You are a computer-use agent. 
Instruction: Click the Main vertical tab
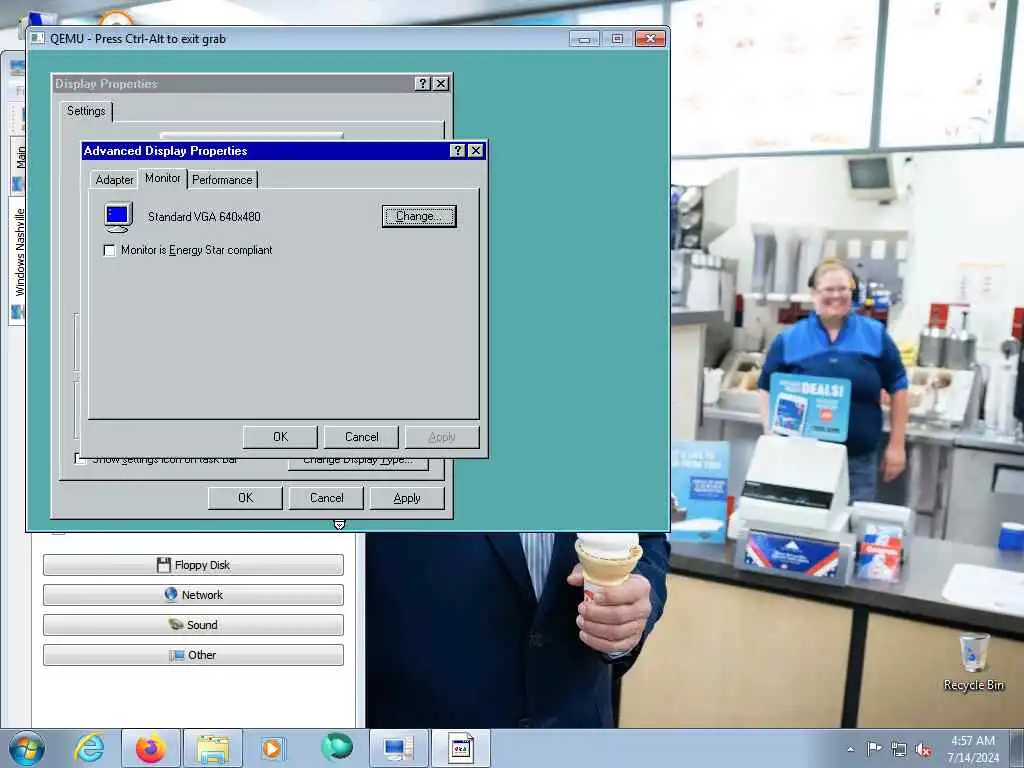(18, 167)
